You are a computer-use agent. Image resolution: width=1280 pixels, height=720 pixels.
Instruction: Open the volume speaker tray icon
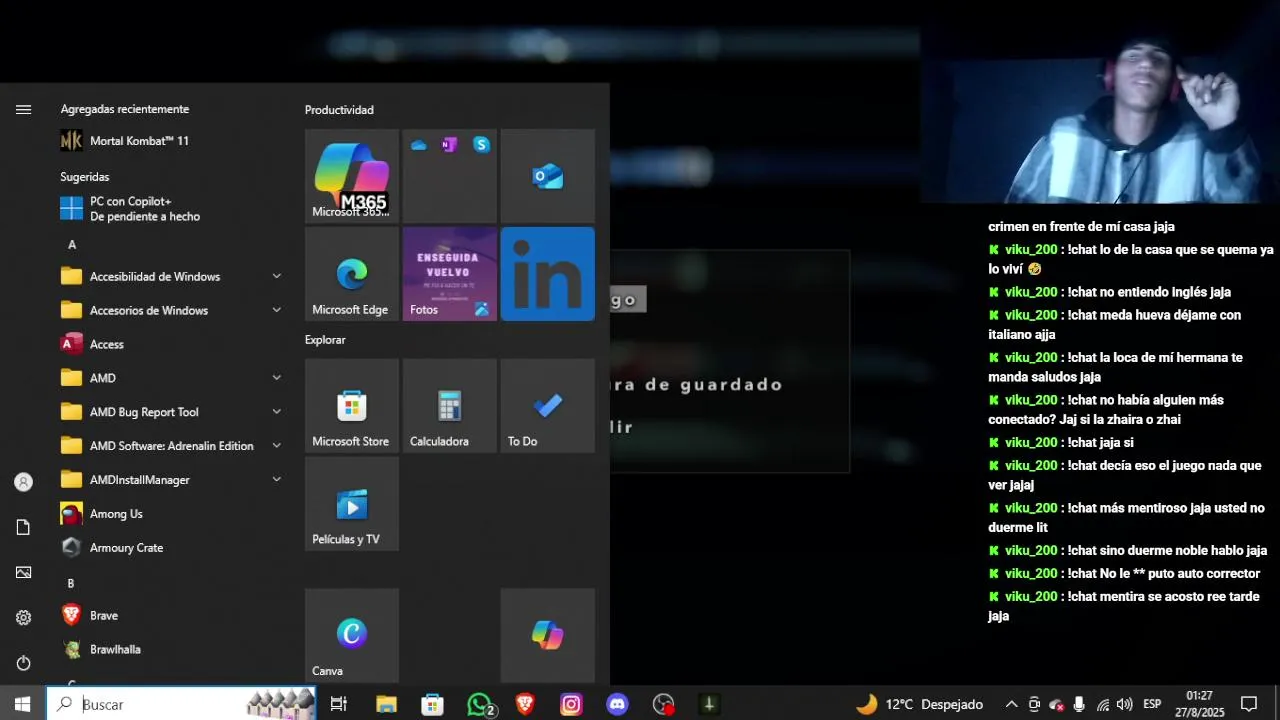pyautogui.click(x=1124, y=704)
